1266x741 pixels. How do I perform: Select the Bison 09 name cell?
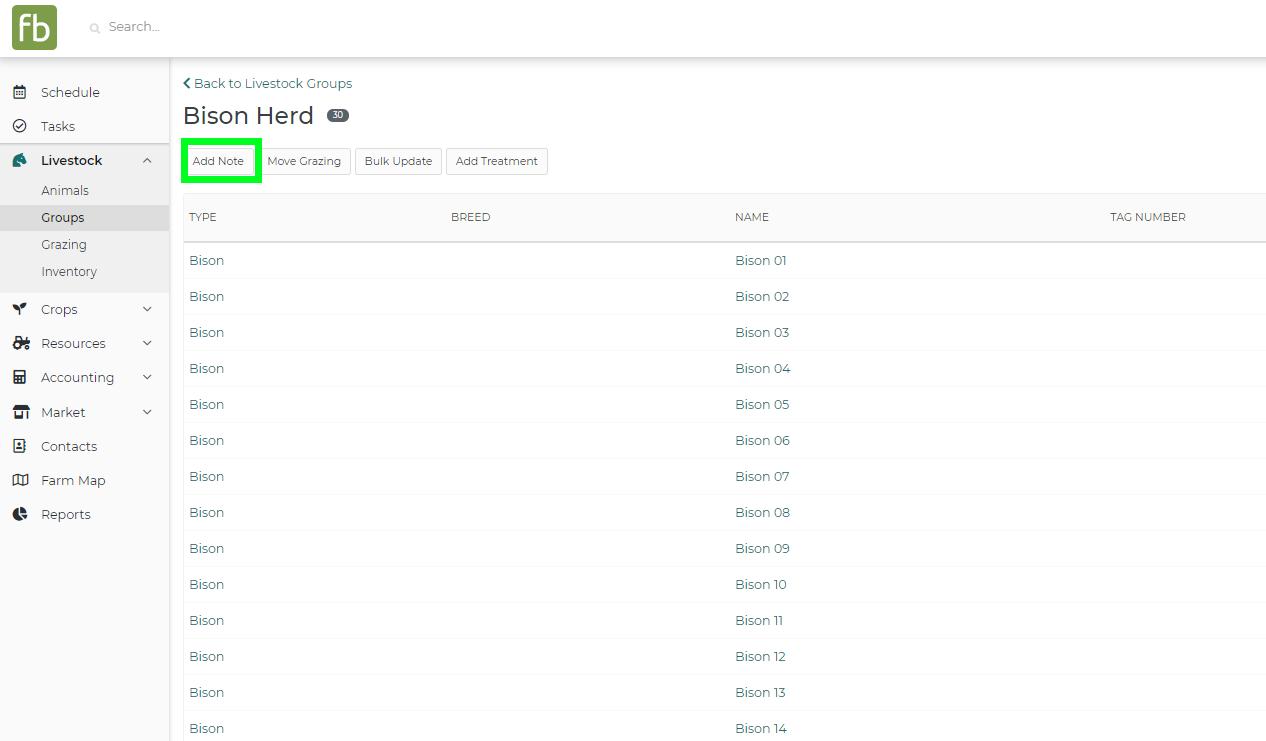[x=762, y=548]
